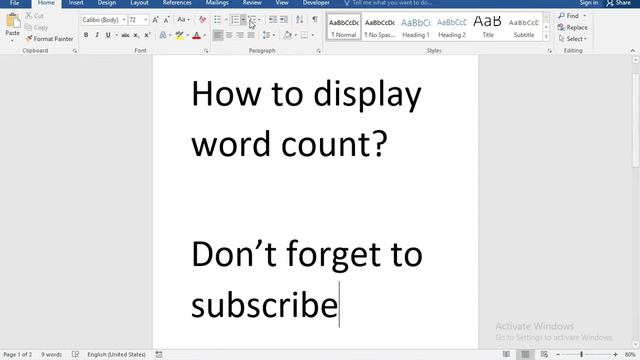
Task: Clear all formatting from text
Action: [202, 20]
